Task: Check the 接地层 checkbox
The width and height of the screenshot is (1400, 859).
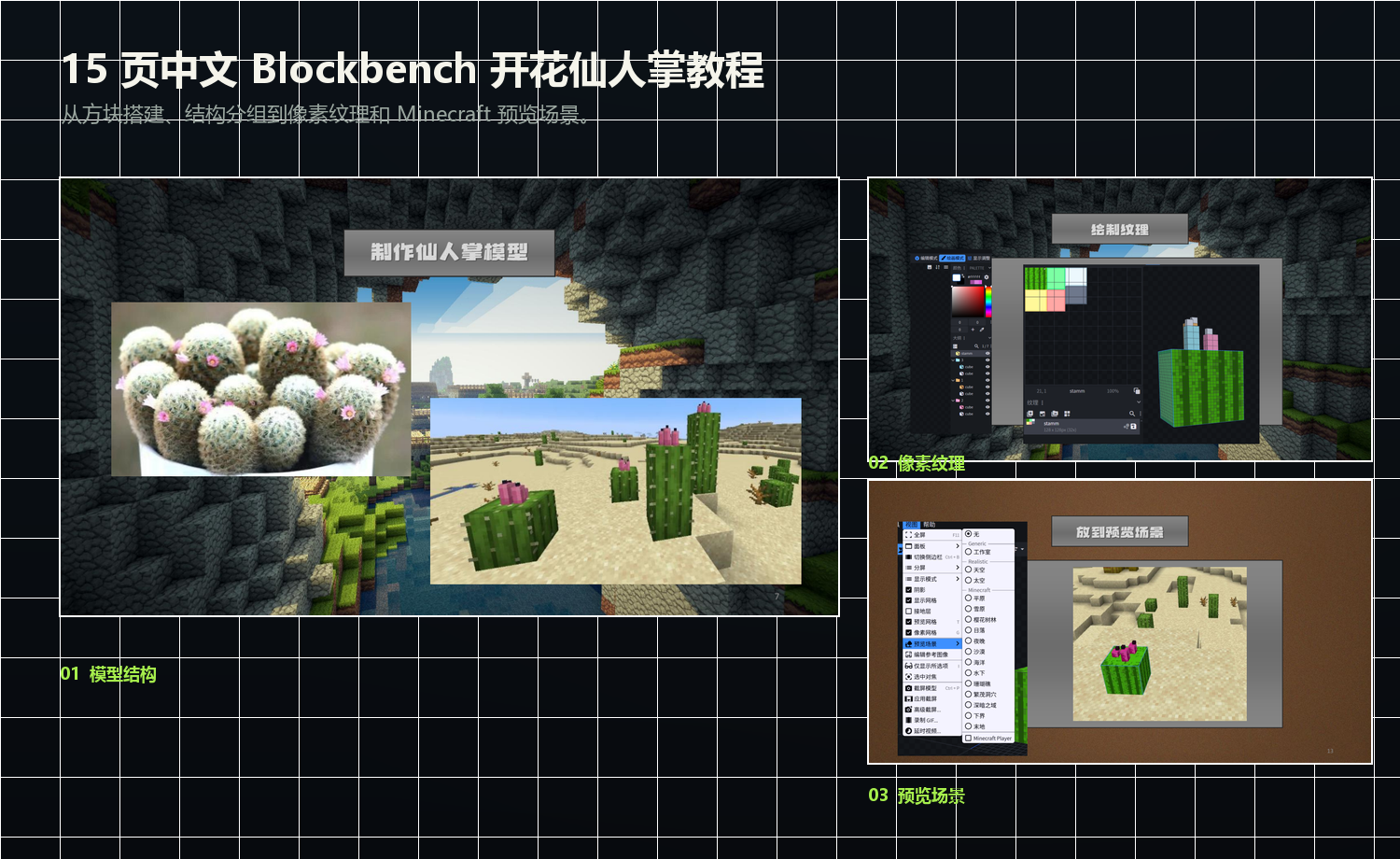Action: (x=908, y=611)
